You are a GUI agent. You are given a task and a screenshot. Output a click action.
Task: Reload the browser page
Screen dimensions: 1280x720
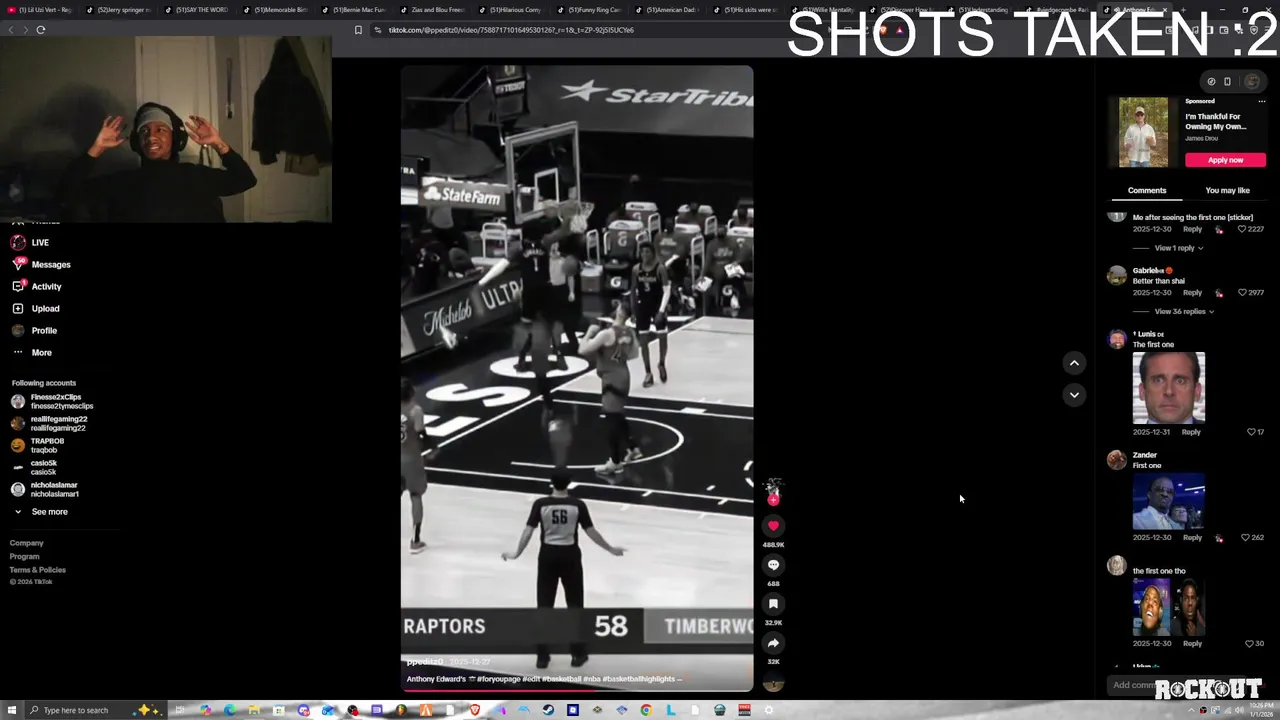pyautogui.click(x=41, y=30)
